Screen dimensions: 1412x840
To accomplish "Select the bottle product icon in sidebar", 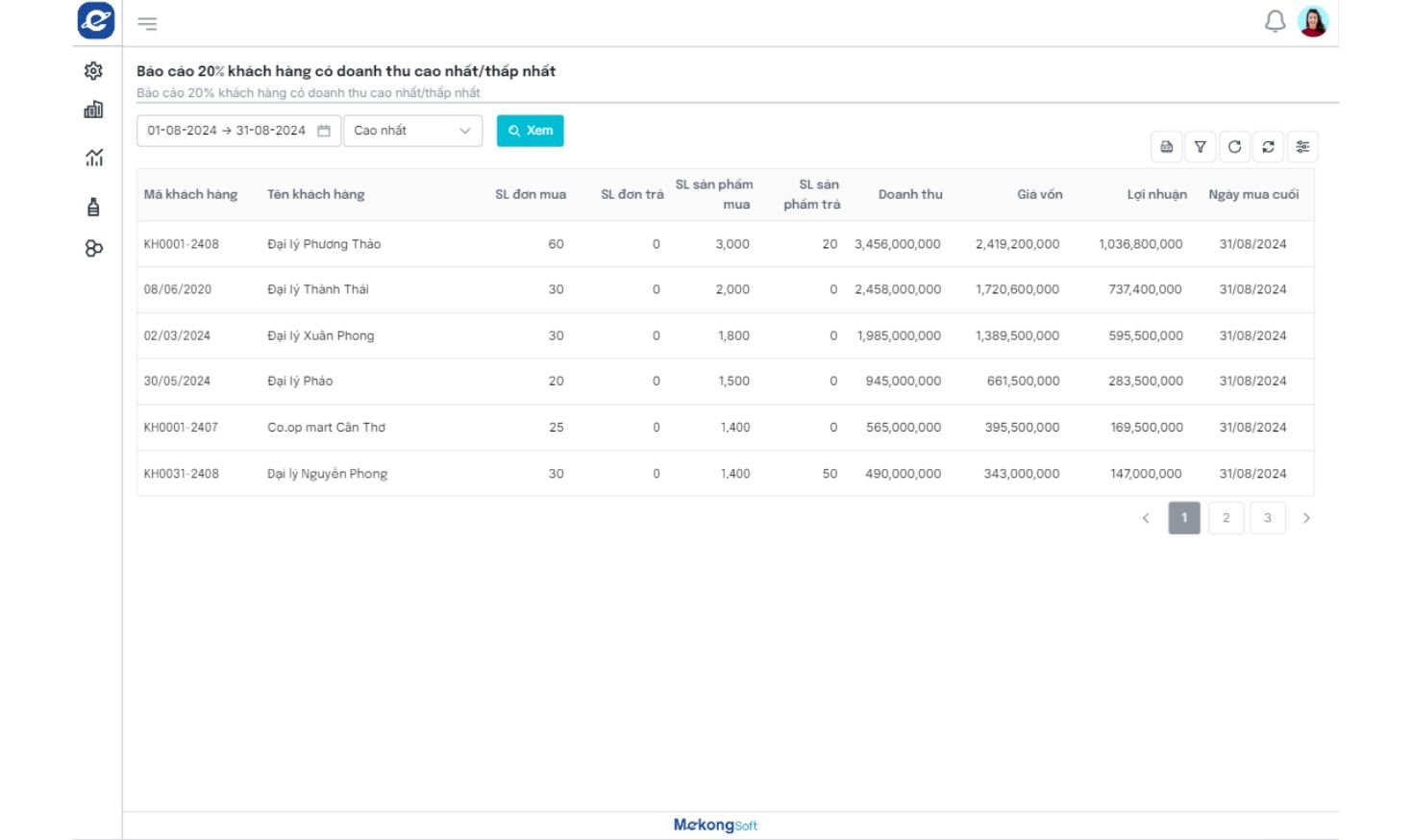I will coord(93,207).
